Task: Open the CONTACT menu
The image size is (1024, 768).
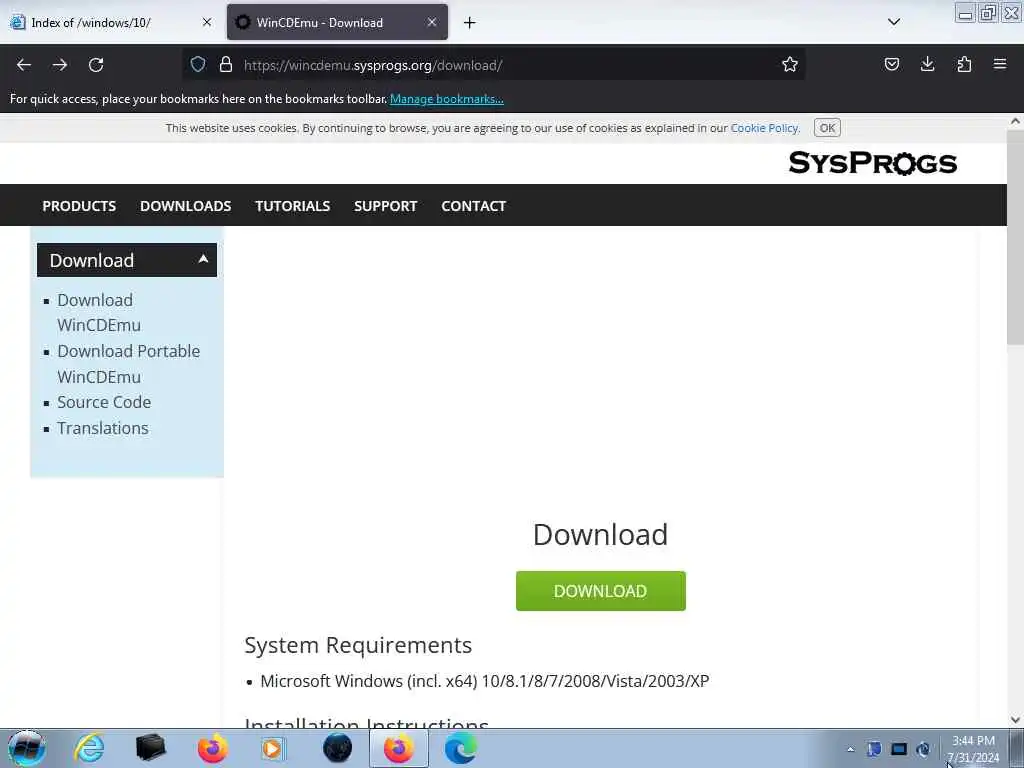Action: coord(473,206)
